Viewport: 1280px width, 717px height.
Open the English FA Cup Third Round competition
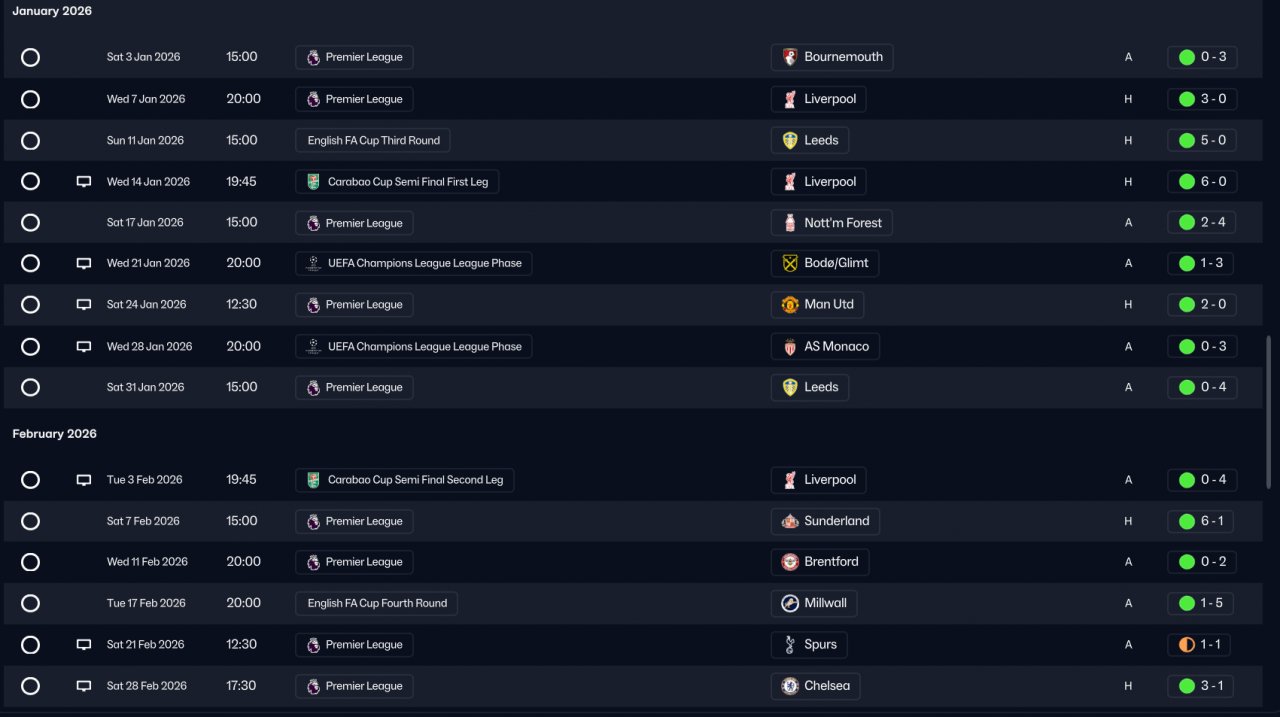[373, 141]
